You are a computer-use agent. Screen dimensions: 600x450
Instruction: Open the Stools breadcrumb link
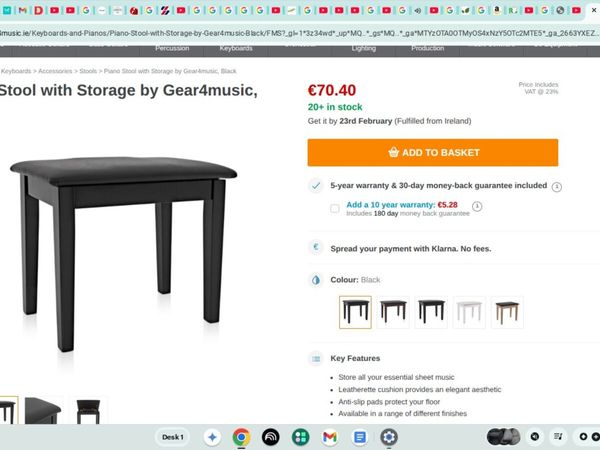click(x=88, y=71)
